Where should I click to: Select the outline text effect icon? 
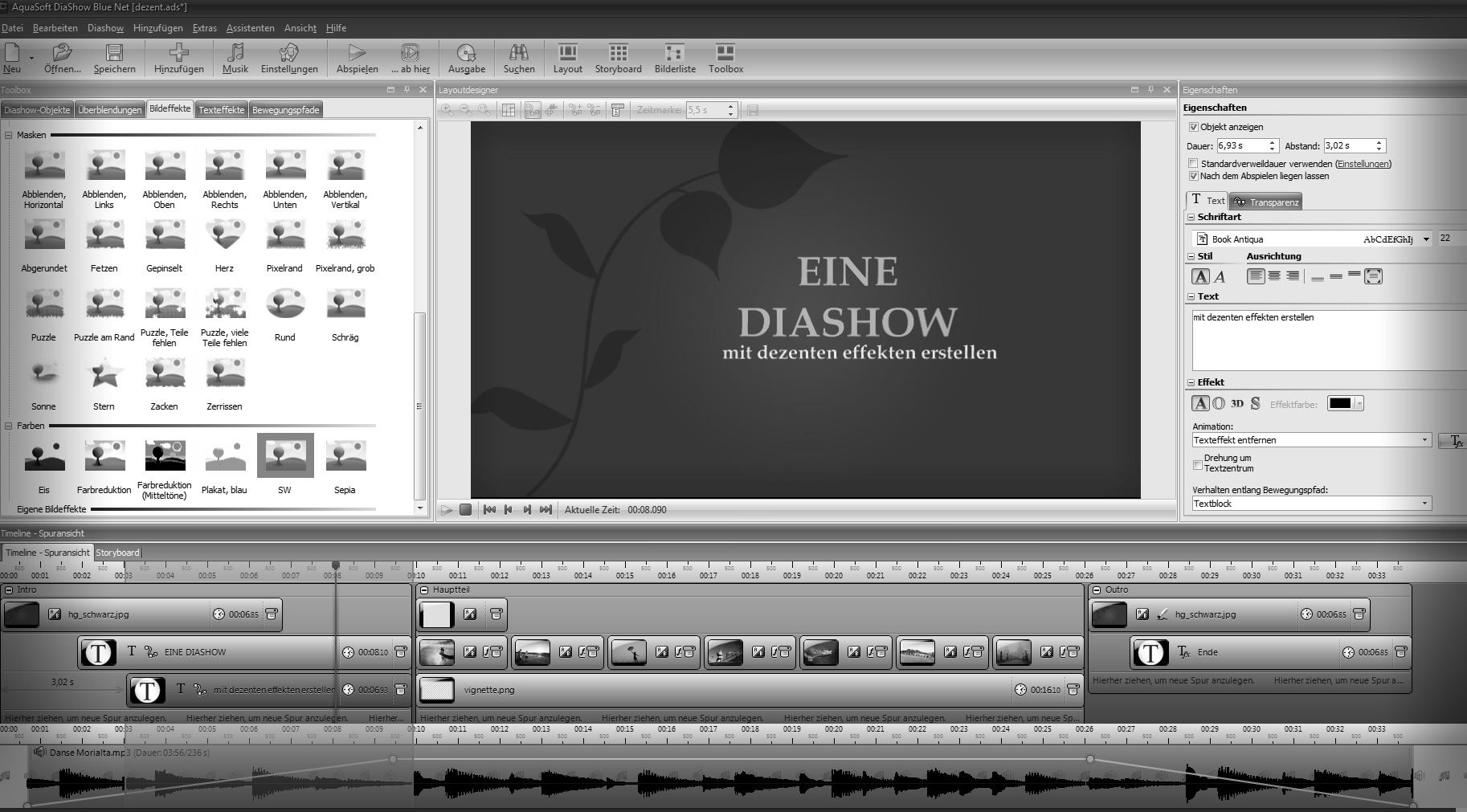[1219, 403]
